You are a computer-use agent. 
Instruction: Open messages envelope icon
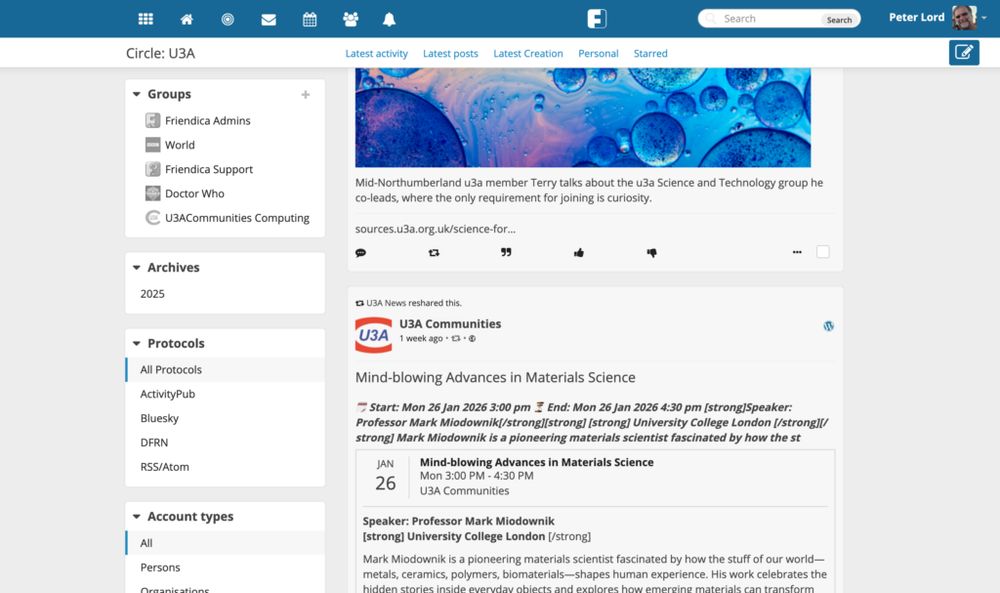point(268,20)
